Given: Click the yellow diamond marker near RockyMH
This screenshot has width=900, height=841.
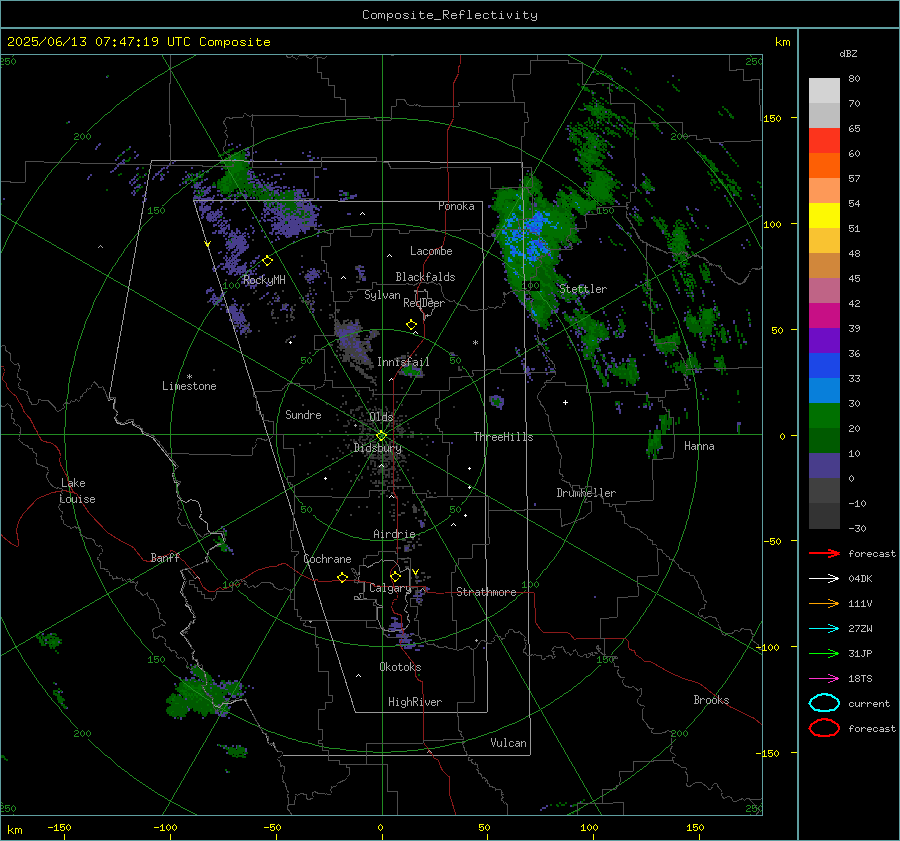Looking at the screenshot, I should tap(267, 261).
